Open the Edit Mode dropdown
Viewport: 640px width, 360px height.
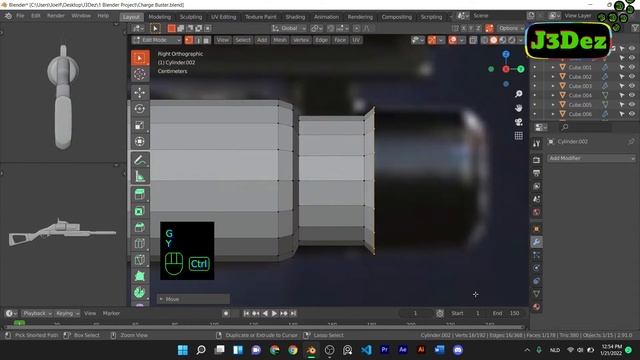[157, 40]
